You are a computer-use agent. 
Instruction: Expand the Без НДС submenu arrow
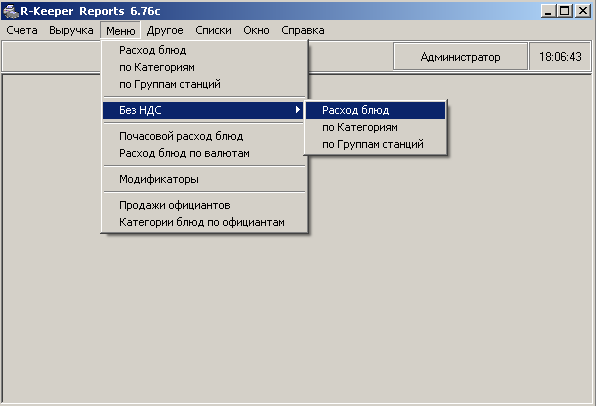(298, 110)
